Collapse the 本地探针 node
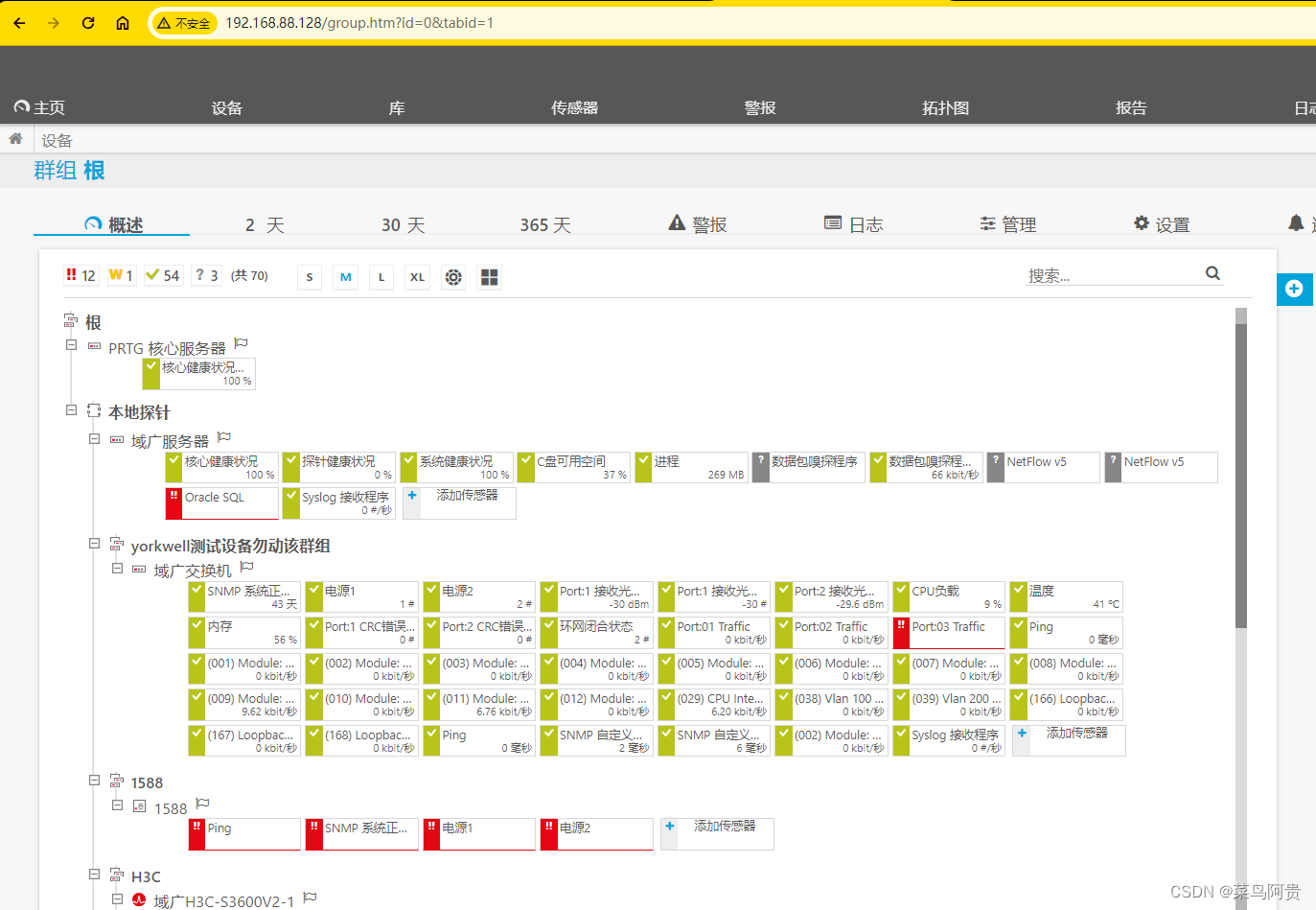 71,409
